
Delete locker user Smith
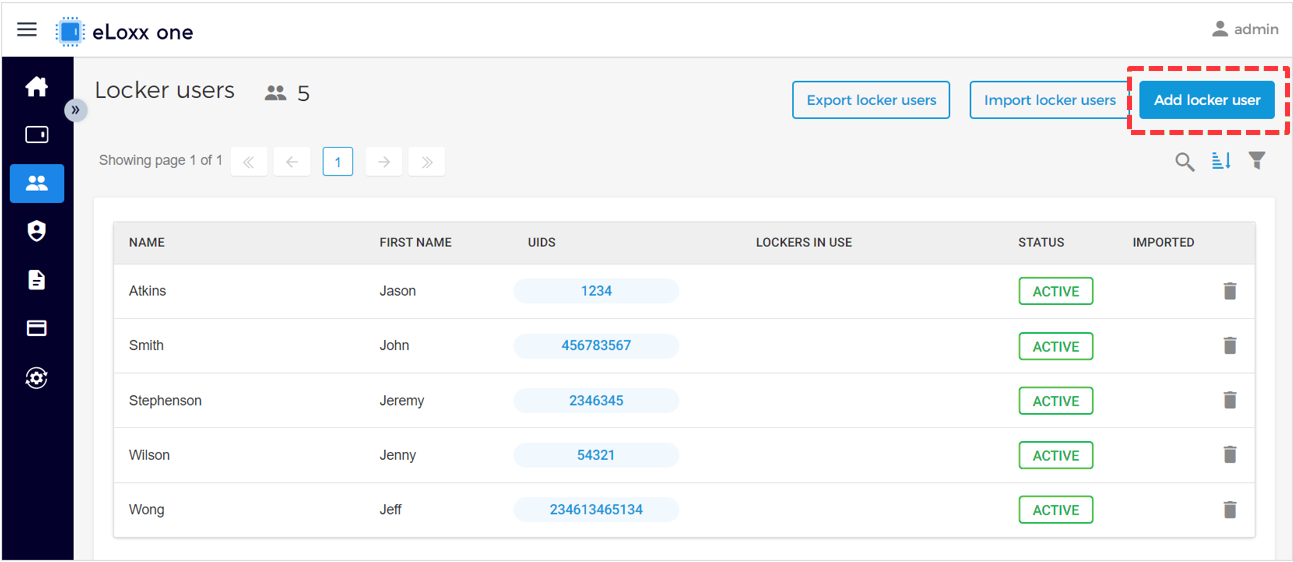point(1230,345)
